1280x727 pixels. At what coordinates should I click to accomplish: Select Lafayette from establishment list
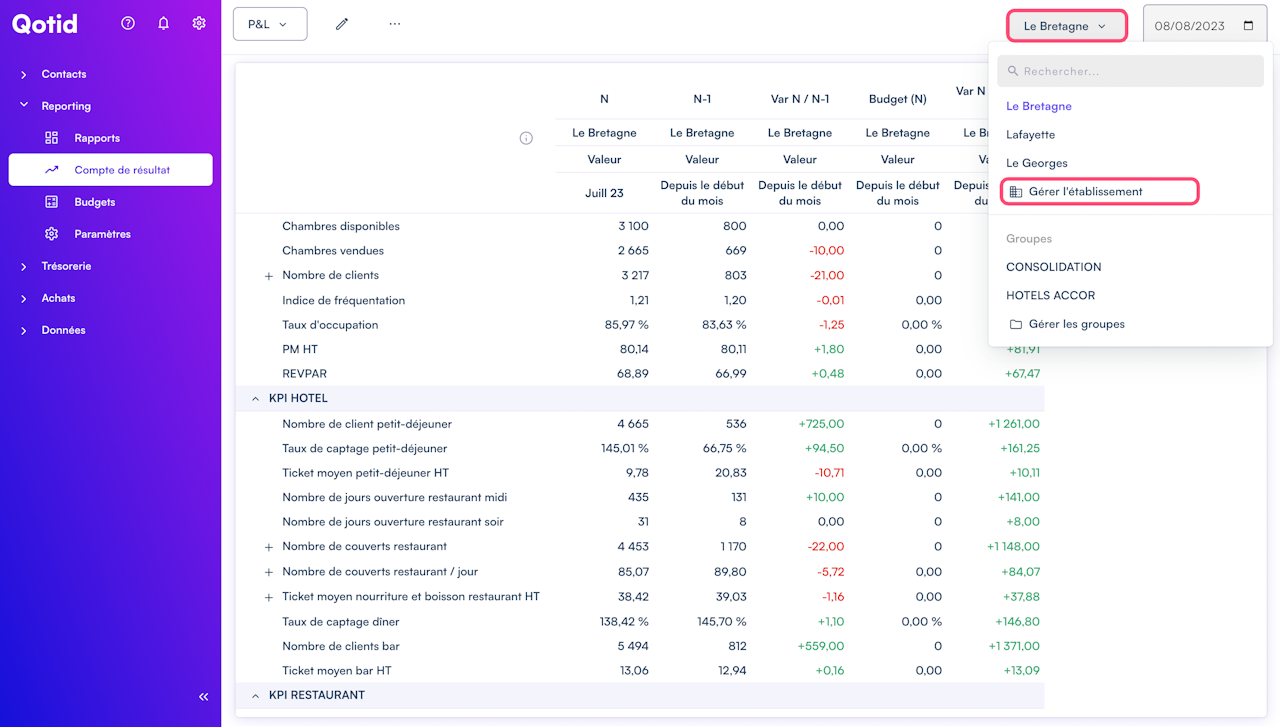tap(1030, 134)
